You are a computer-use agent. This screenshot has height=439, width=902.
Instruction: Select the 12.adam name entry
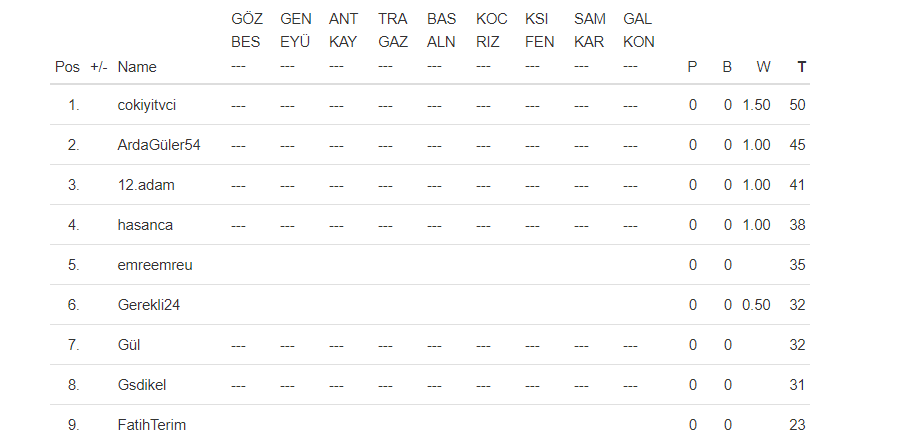pos(146,185)
